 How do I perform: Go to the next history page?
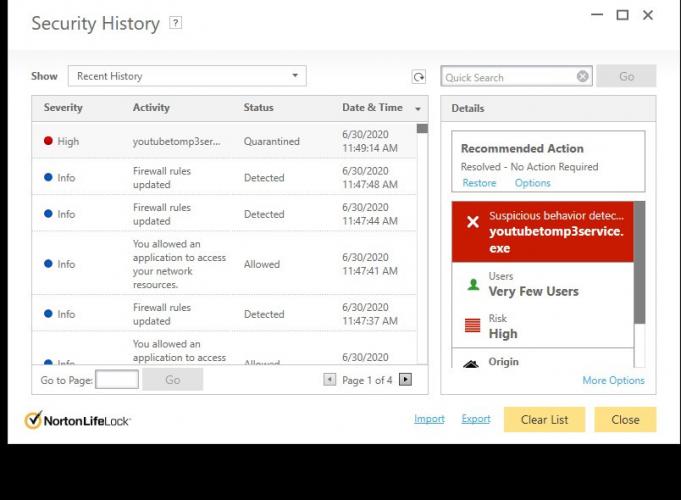coord(405,380)
